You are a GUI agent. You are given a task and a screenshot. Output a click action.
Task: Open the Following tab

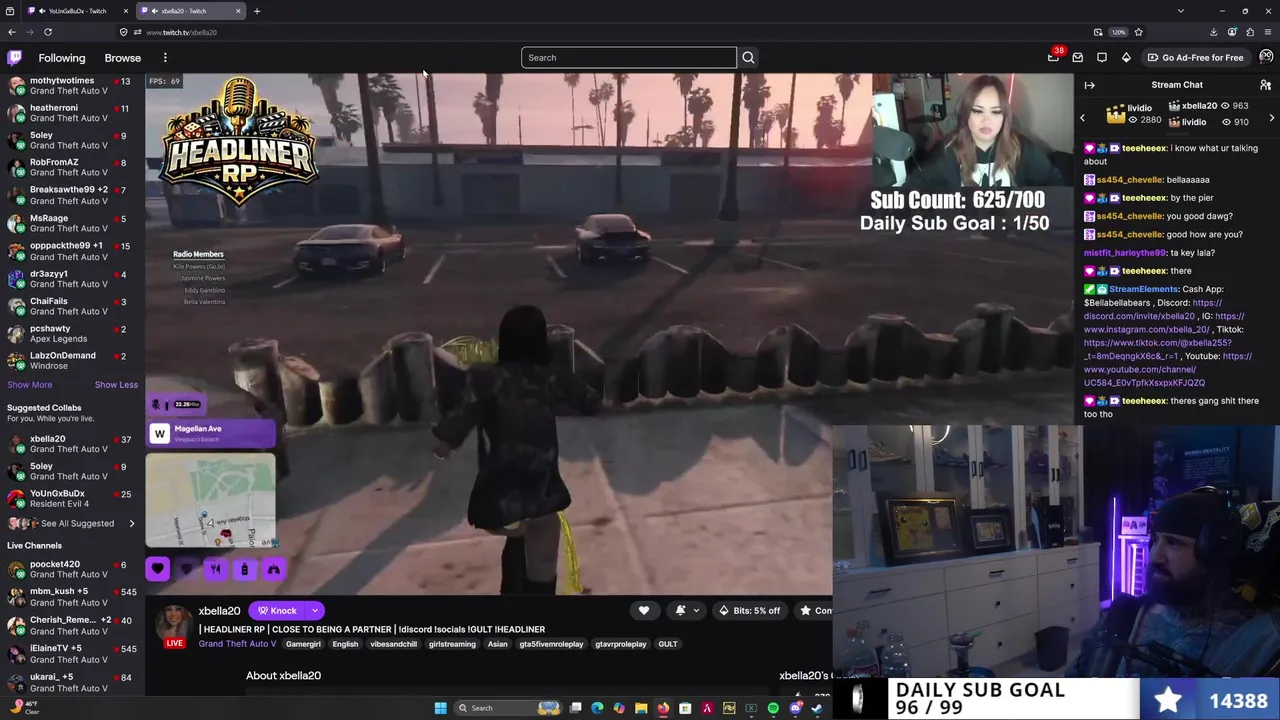(x=62, y=58)
